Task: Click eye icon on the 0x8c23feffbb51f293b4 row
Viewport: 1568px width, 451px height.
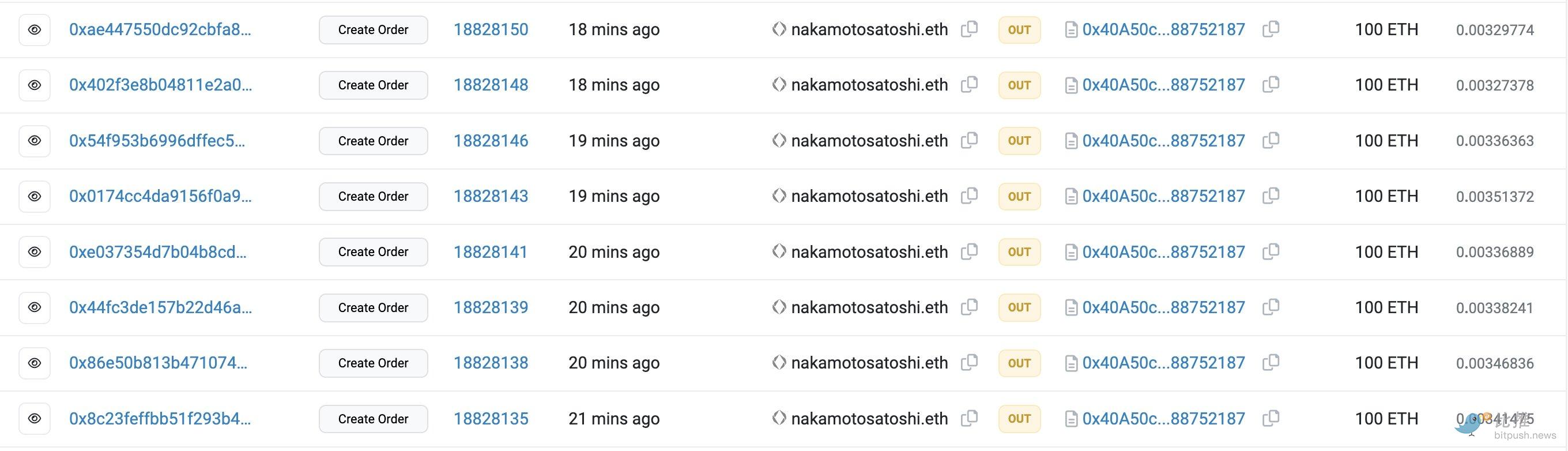Action: point(35,419)
